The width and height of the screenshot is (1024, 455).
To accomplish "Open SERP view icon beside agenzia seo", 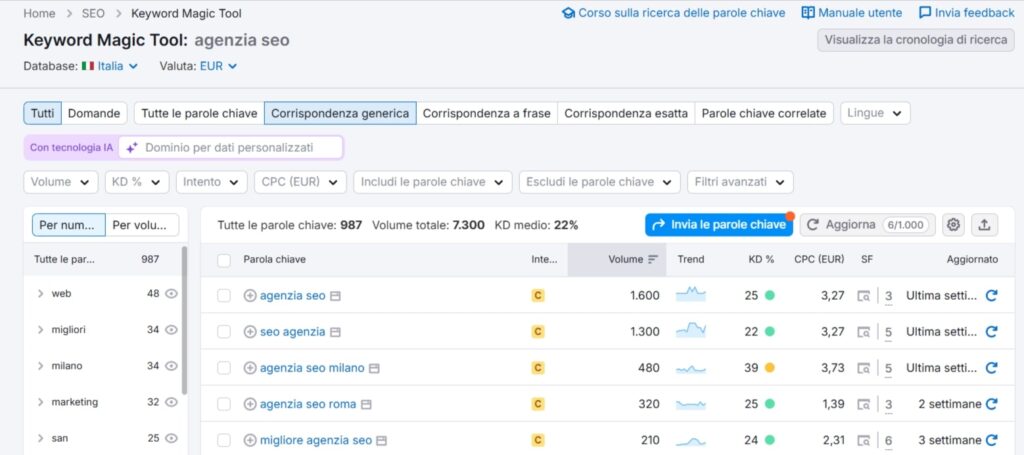I will (x=335, y=296).
